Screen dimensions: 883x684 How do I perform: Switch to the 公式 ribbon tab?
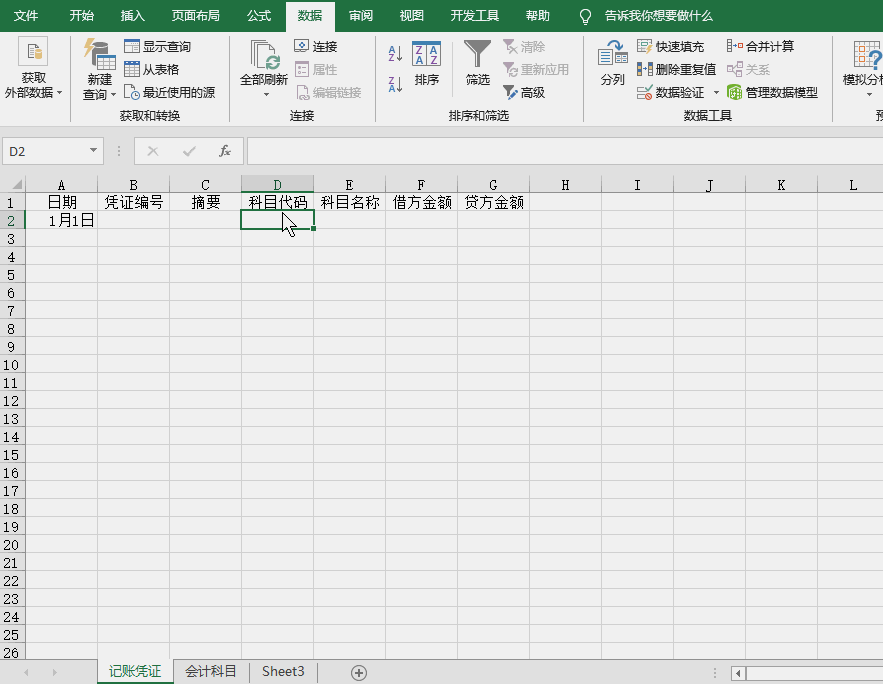259,16
